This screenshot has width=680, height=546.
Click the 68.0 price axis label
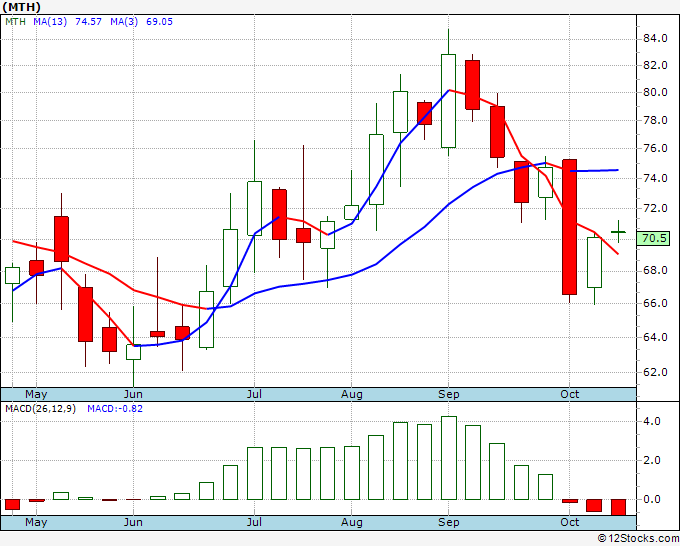655,271
